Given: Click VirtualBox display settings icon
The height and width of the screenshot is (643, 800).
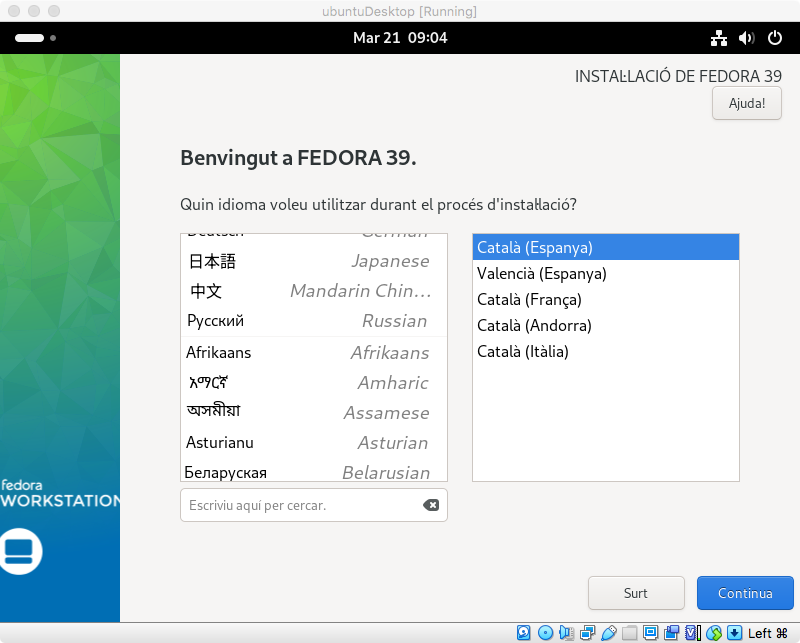Looking at the screenshot, I should [x=651, y=633].
